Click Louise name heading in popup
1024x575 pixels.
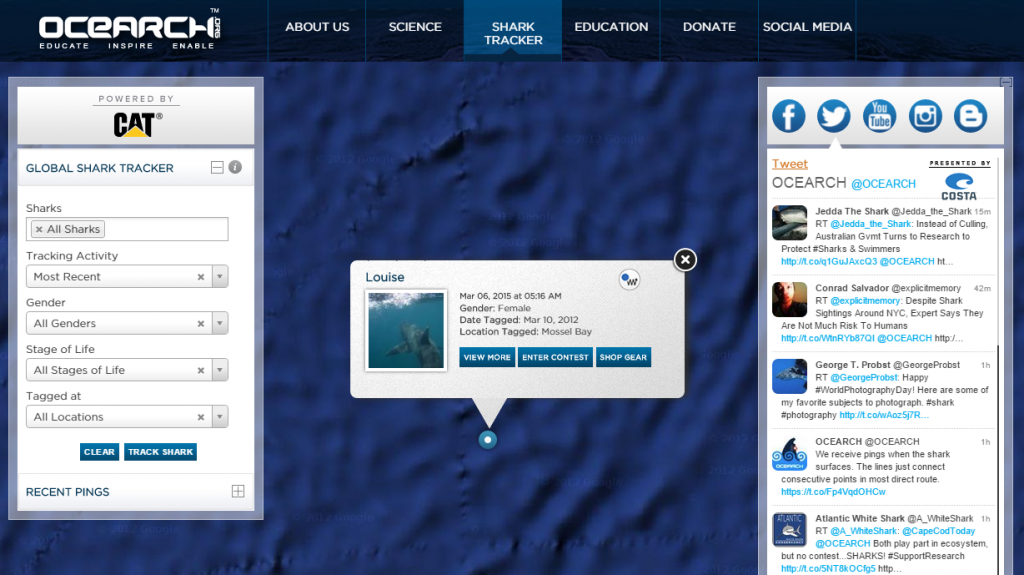pos(385,277)
